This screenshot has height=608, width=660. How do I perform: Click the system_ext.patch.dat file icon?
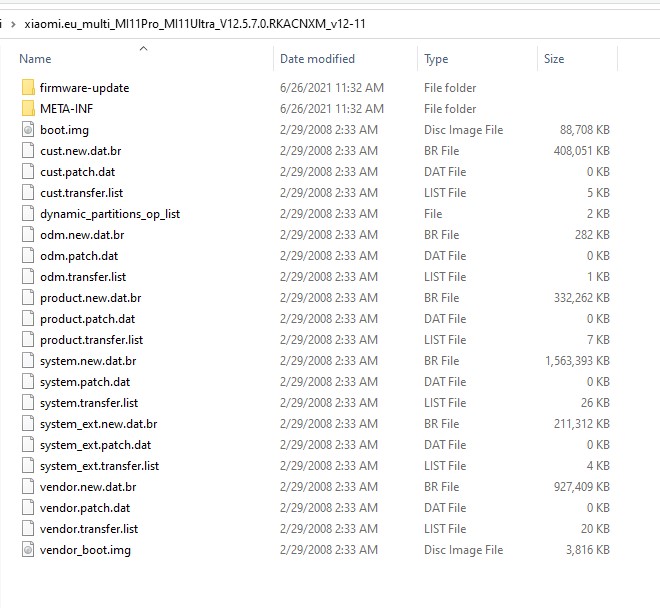point(28,445)
